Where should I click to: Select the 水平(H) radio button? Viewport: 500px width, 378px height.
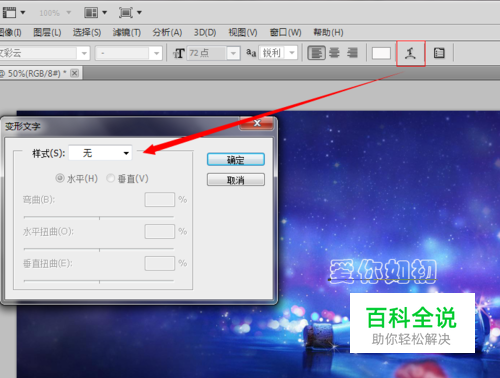(60, 178)
